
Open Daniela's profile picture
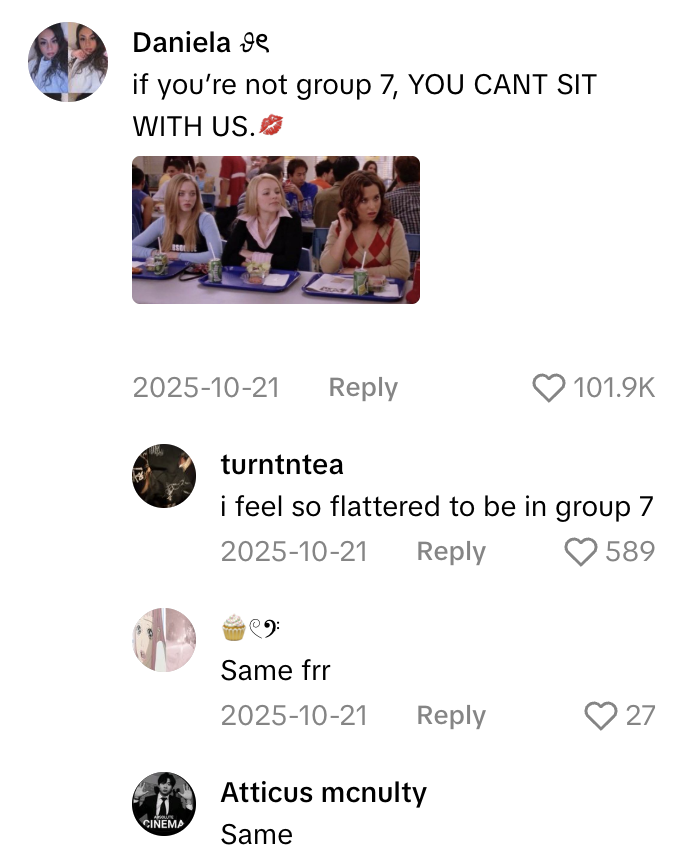[x=68, y=62]
